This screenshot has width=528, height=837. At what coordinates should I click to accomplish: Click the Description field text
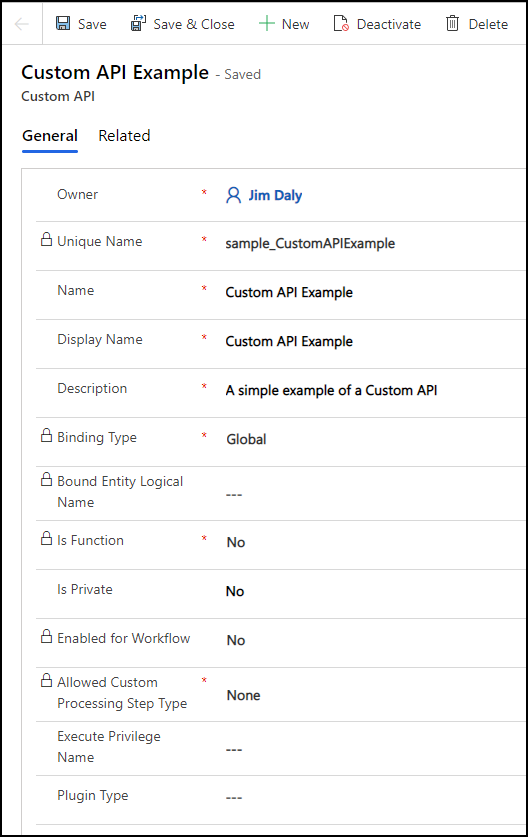click(331, 391)
